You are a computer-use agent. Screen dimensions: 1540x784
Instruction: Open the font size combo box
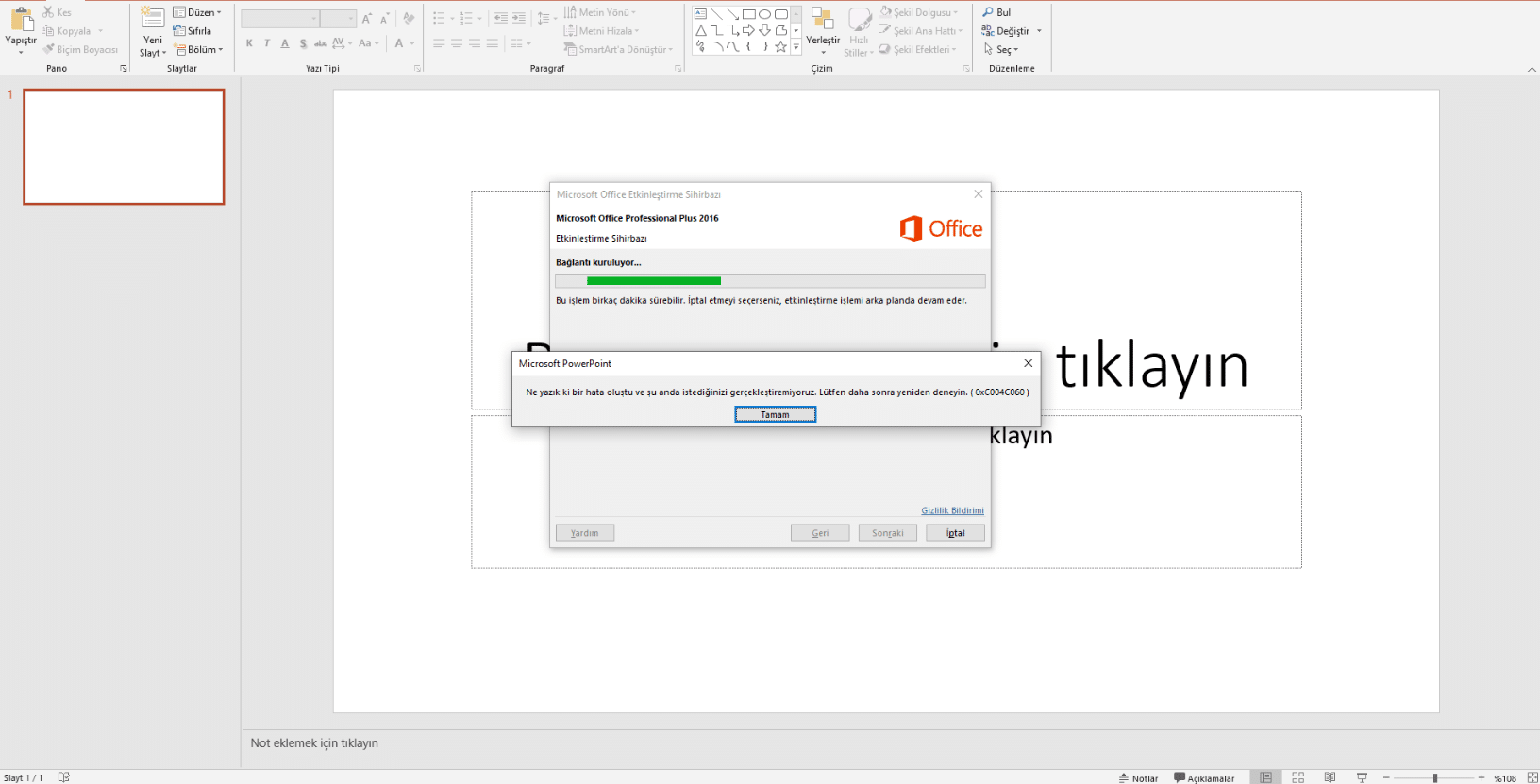coord(338,19)
